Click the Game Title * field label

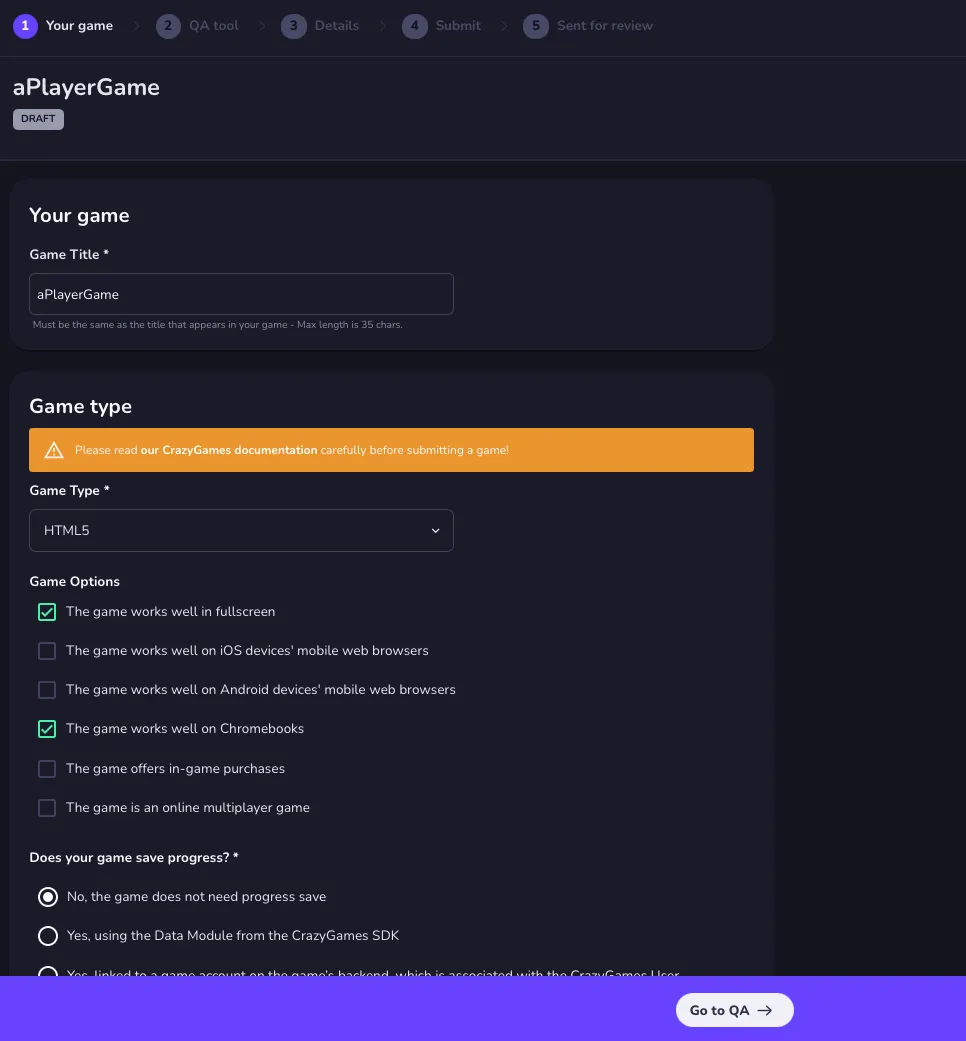coord(69,254)
